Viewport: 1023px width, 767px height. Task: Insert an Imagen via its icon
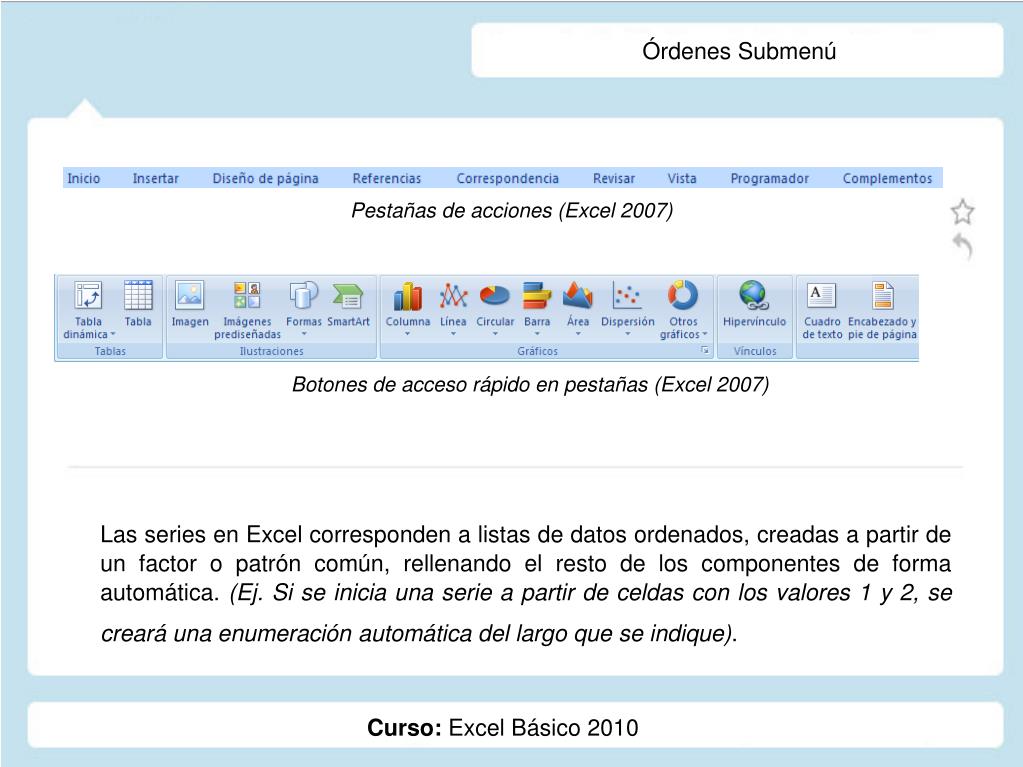(x=190, y=295)
